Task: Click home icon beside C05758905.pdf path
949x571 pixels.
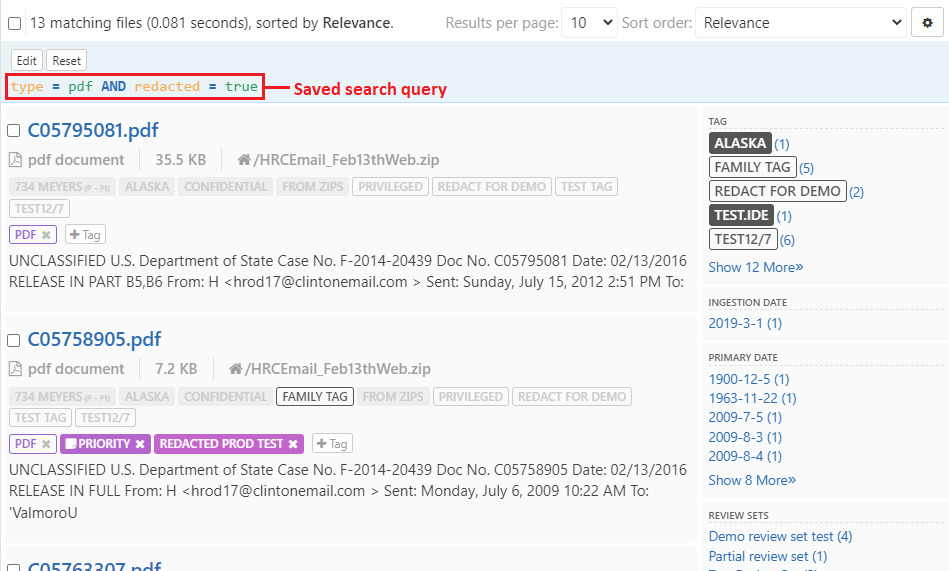Action: click(x=235, y=369)
